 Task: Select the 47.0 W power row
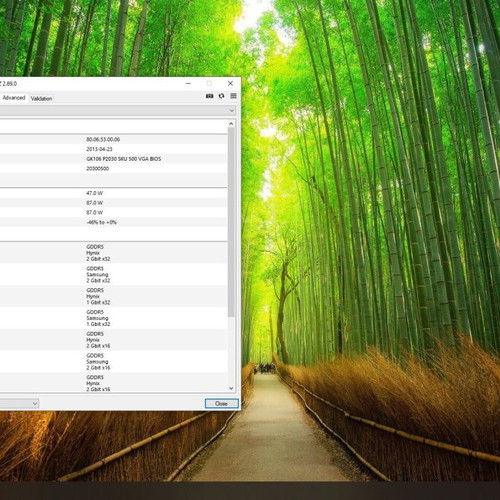click(x=114, y=193)
